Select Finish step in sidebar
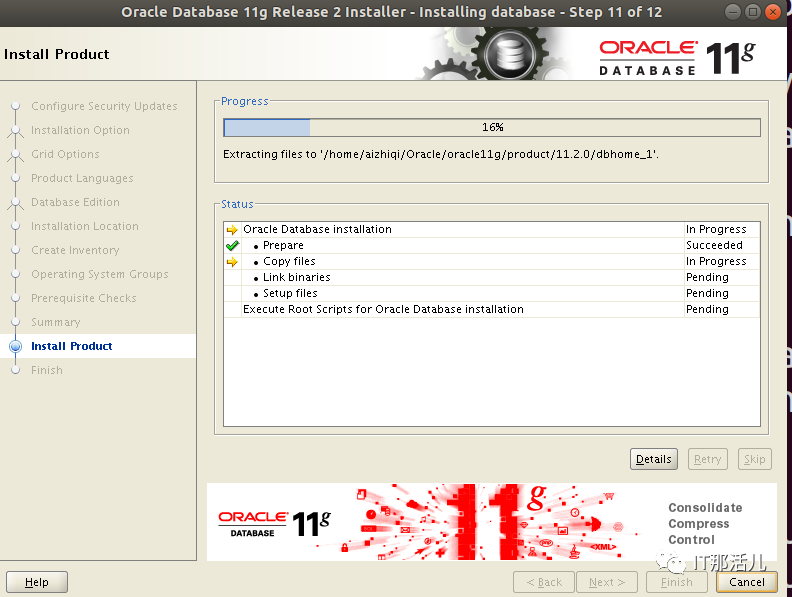792x597 pixels. point(47,370)
